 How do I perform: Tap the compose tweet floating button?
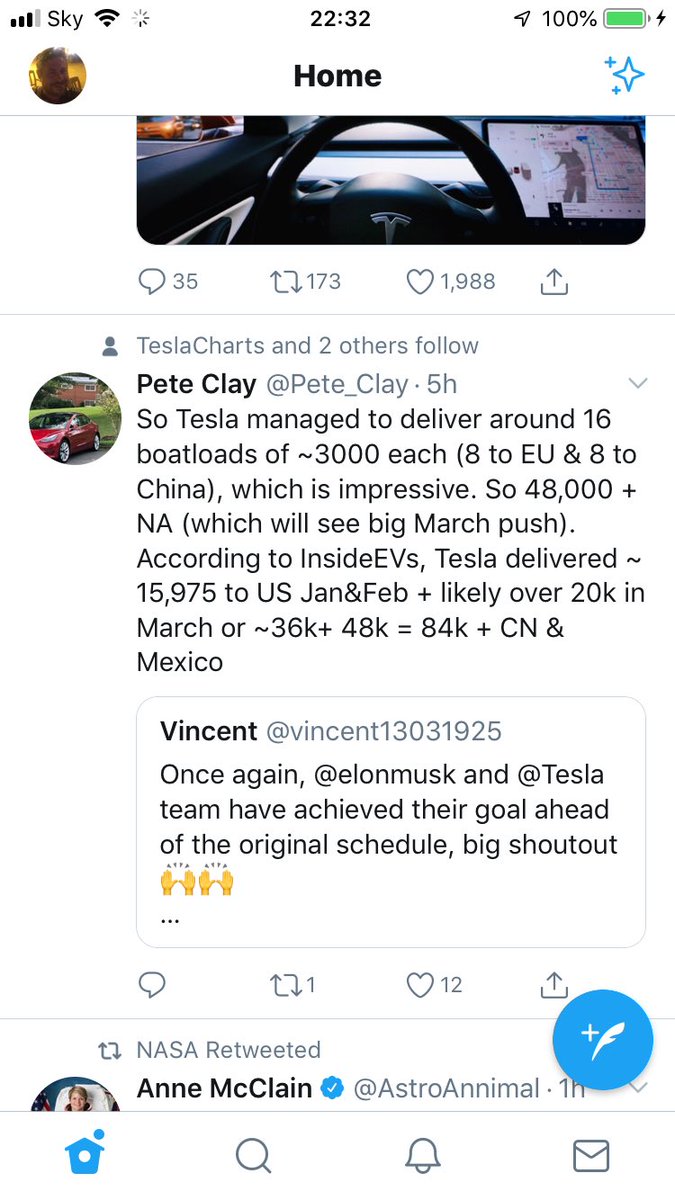[603, 1040]
